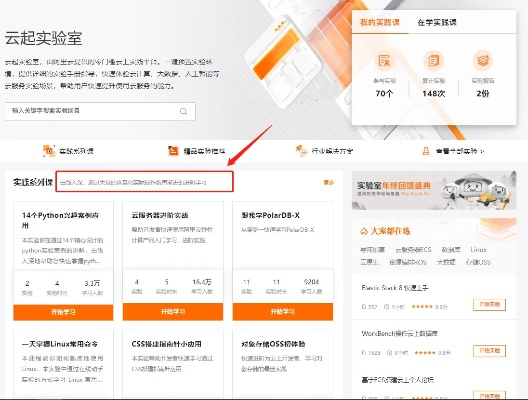Click the 查看全部实验 flask icon
The height and width of the screenshot is (400, 528).
coord(426,151)
